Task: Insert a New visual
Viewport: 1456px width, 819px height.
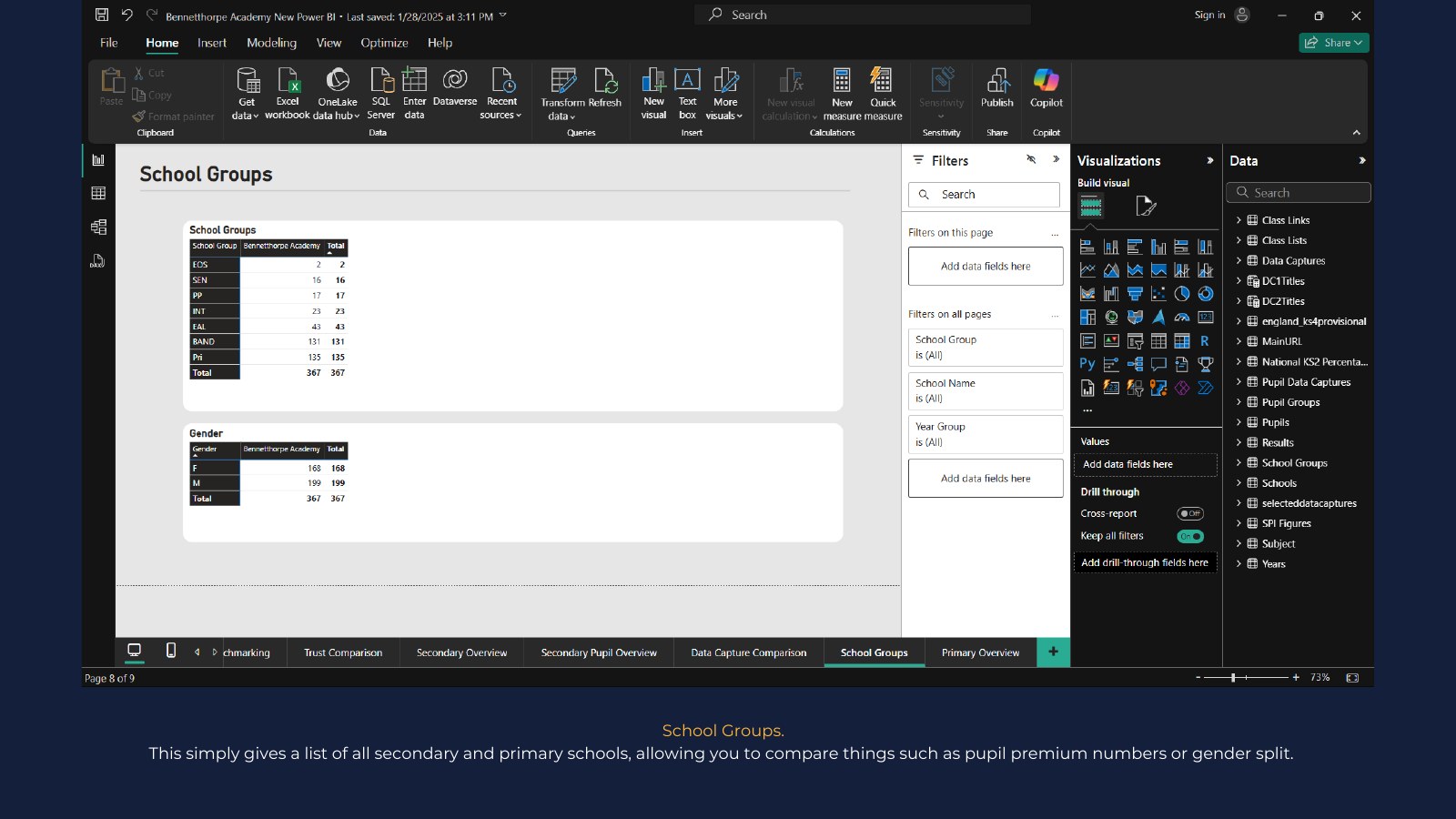Action: point(653,94)
